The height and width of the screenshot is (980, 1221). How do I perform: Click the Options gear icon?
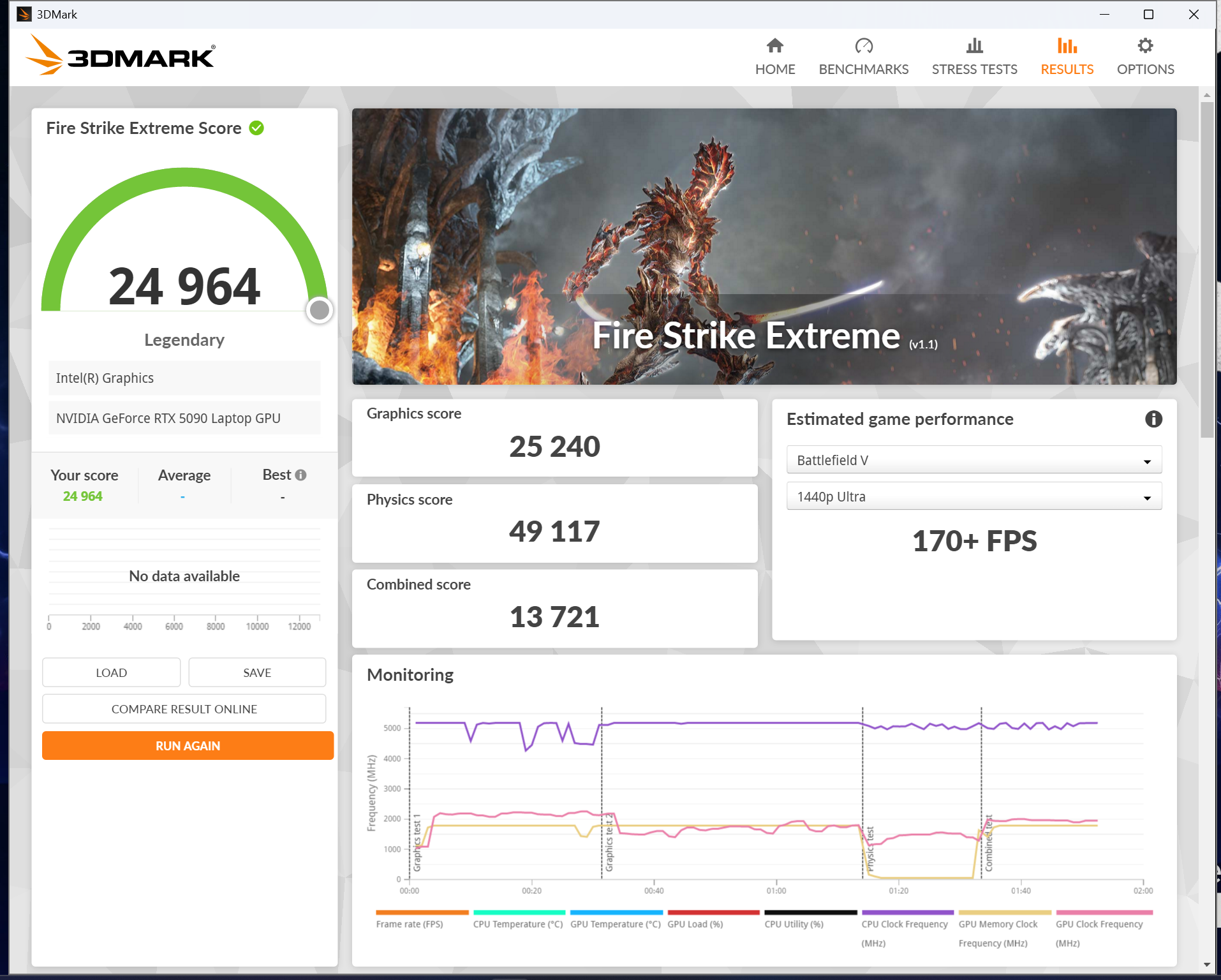[x=1146, y=45]
